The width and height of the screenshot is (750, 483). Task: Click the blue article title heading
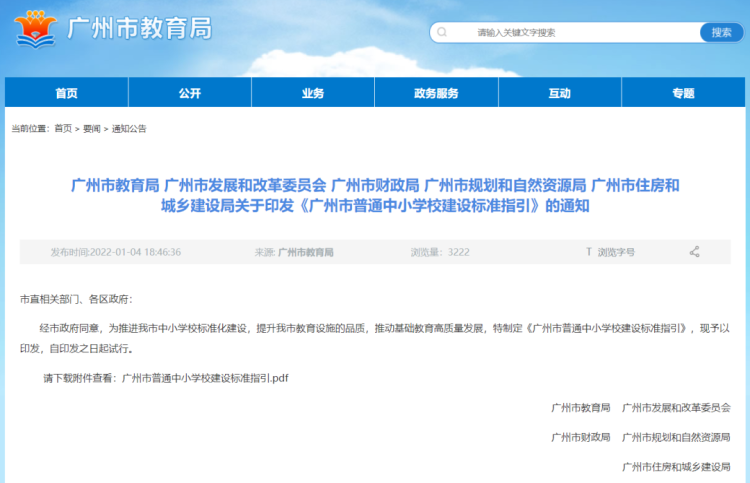point(375,196)
